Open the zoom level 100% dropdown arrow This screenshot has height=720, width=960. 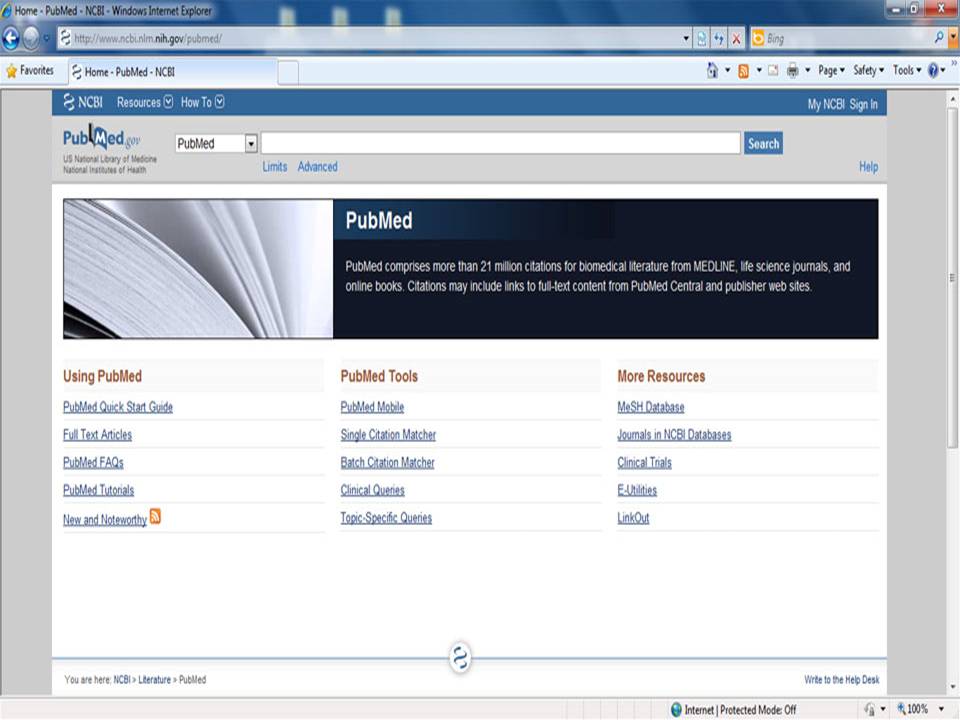click(941, 709)
